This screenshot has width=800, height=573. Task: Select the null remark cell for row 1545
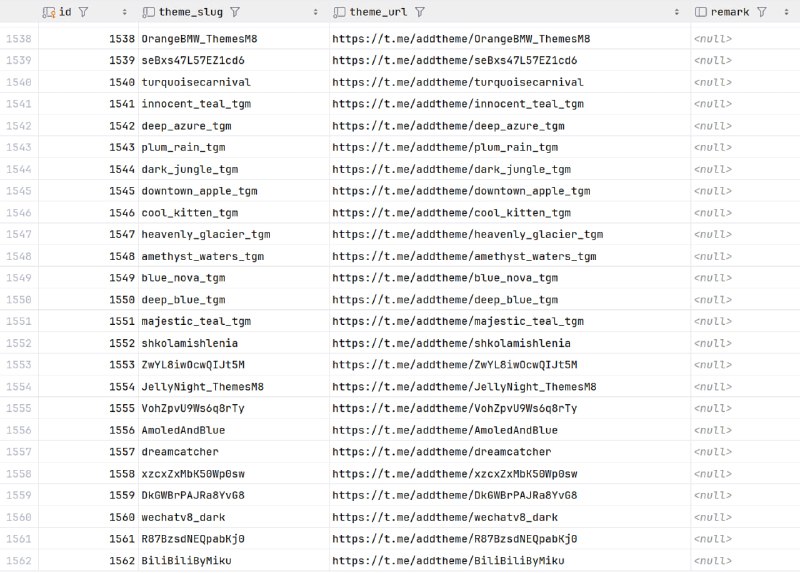712,191
